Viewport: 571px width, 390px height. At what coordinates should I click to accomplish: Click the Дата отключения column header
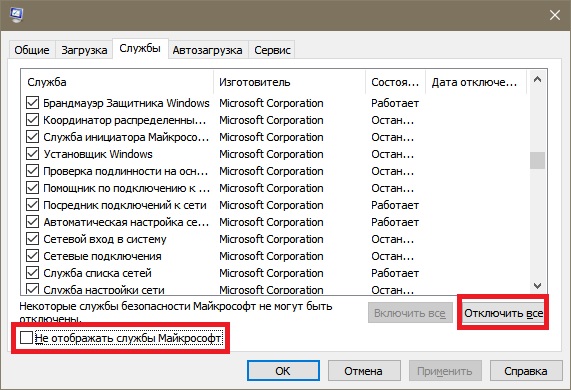coord(476,82)
